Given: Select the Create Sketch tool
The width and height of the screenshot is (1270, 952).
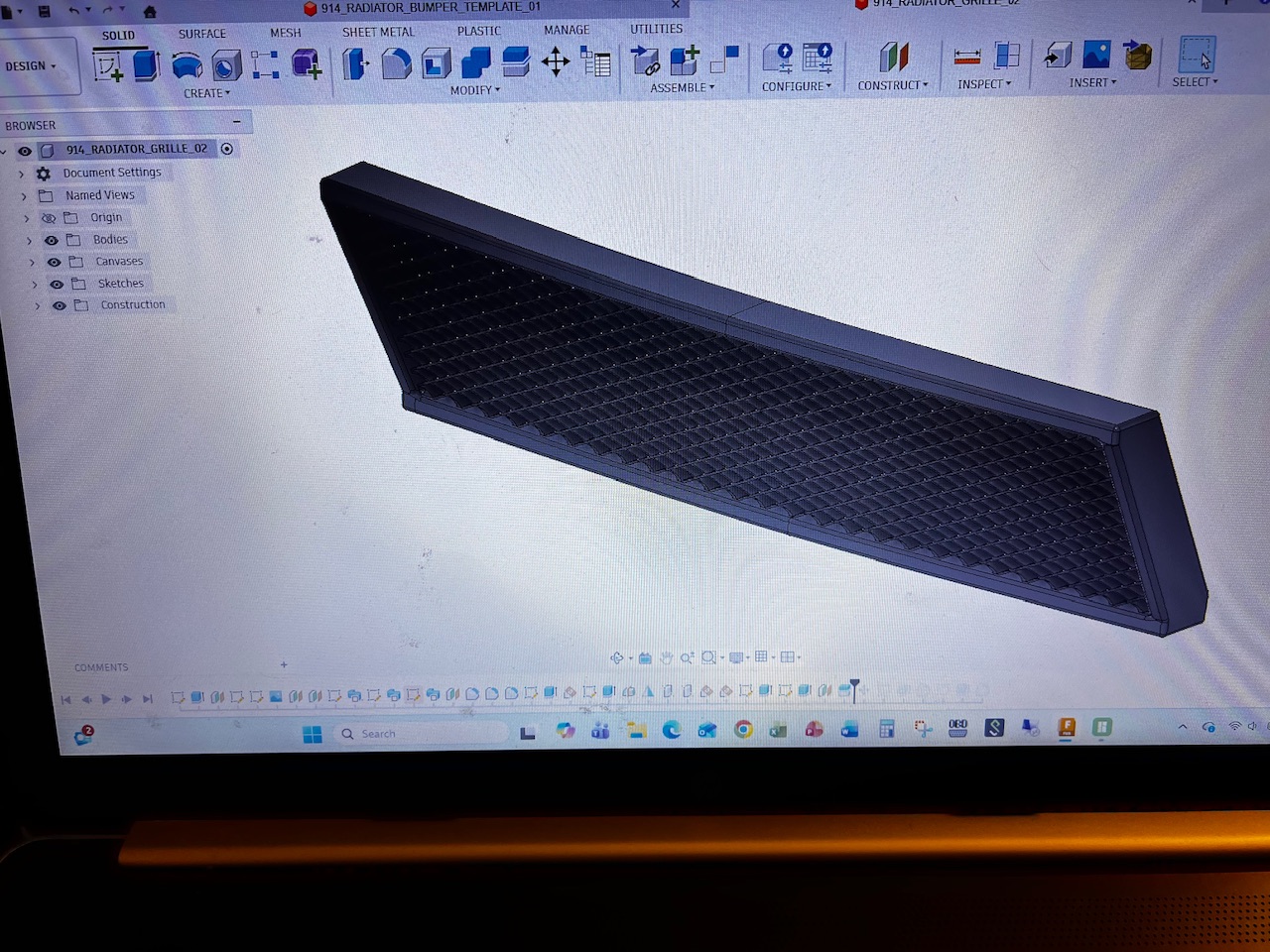Looking at the screenshot, I should (x=107, y=66).
